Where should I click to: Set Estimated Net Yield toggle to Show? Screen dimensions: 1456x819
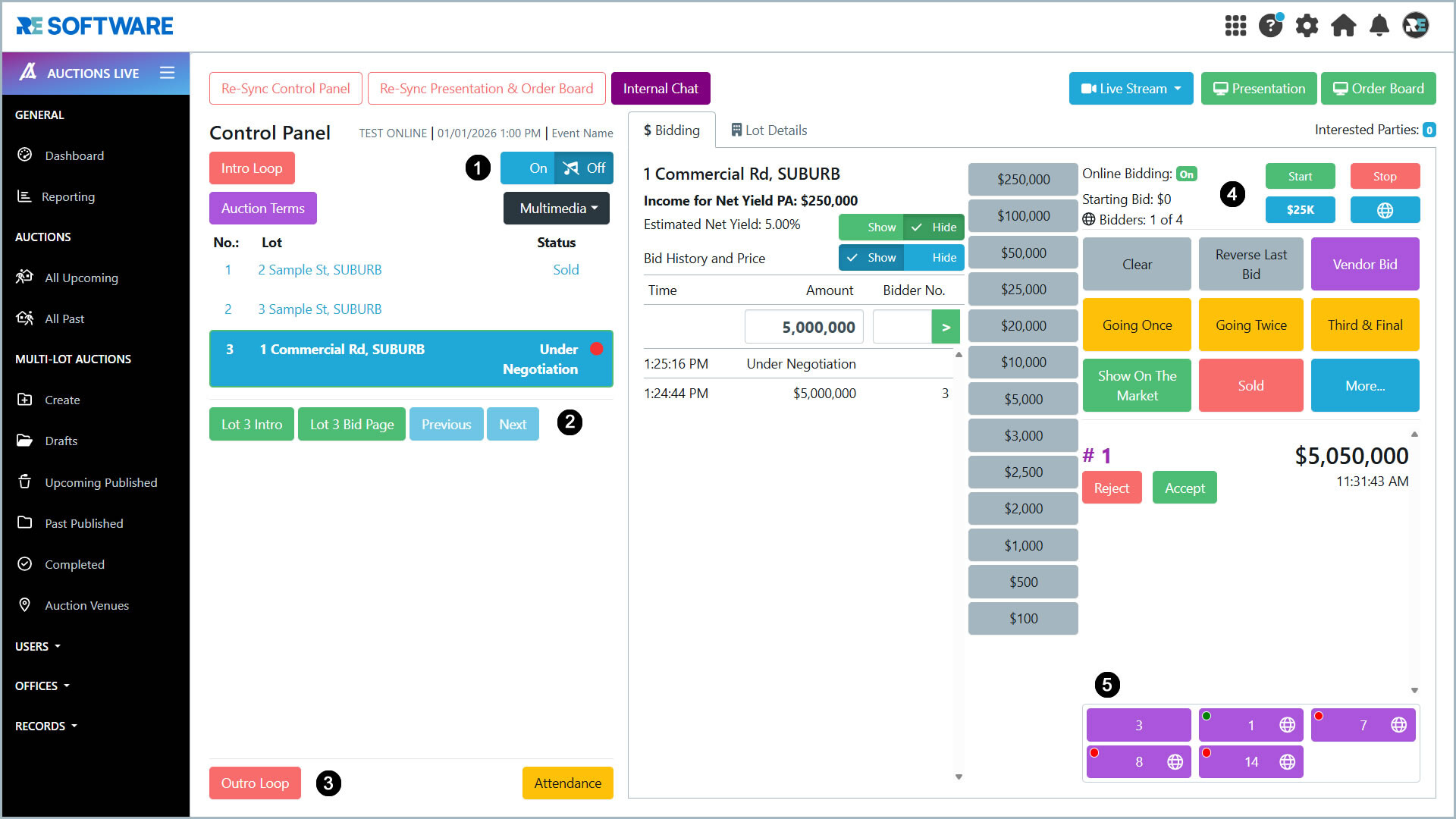point(871,227)
